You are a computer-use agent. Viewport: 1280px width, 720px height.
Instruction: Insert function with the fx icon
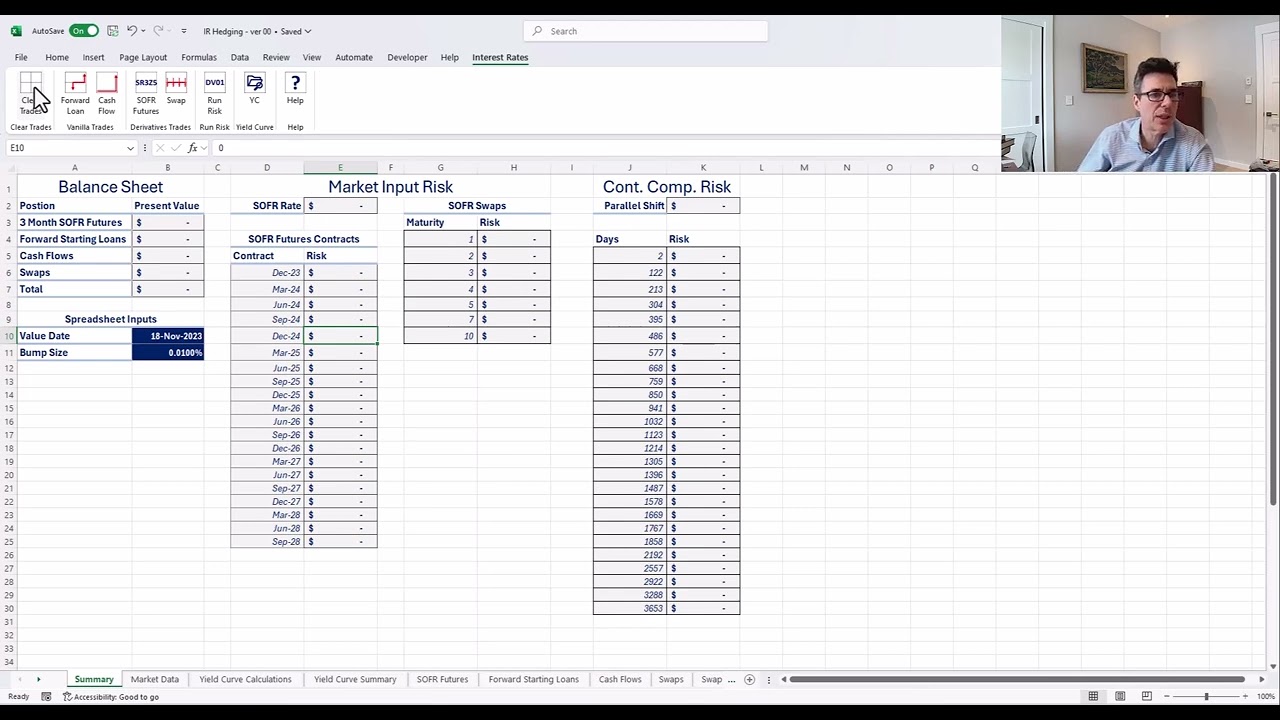pos(191,148)
